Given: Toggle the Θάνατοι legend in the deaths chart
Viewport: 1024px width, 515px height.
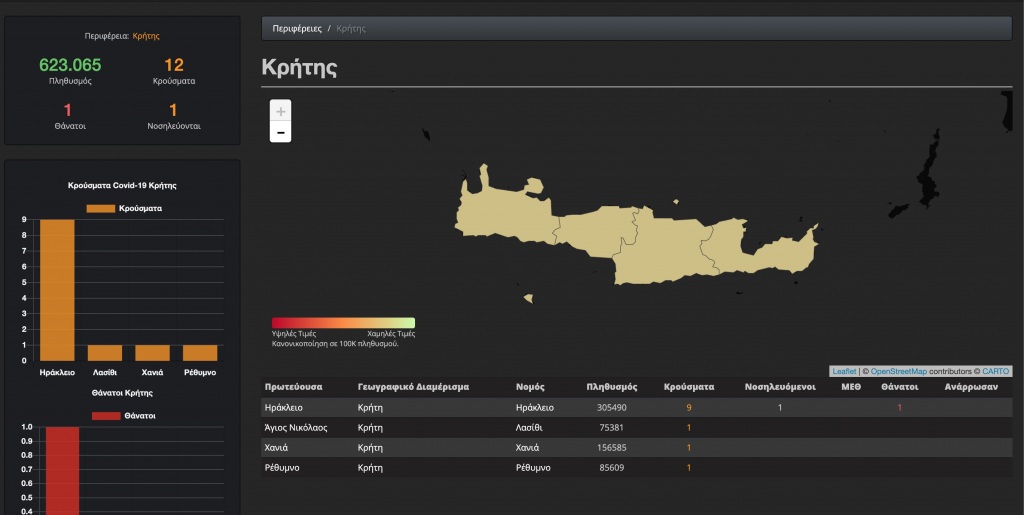Looking at the screenshot, I should click(x=124, y=415).
